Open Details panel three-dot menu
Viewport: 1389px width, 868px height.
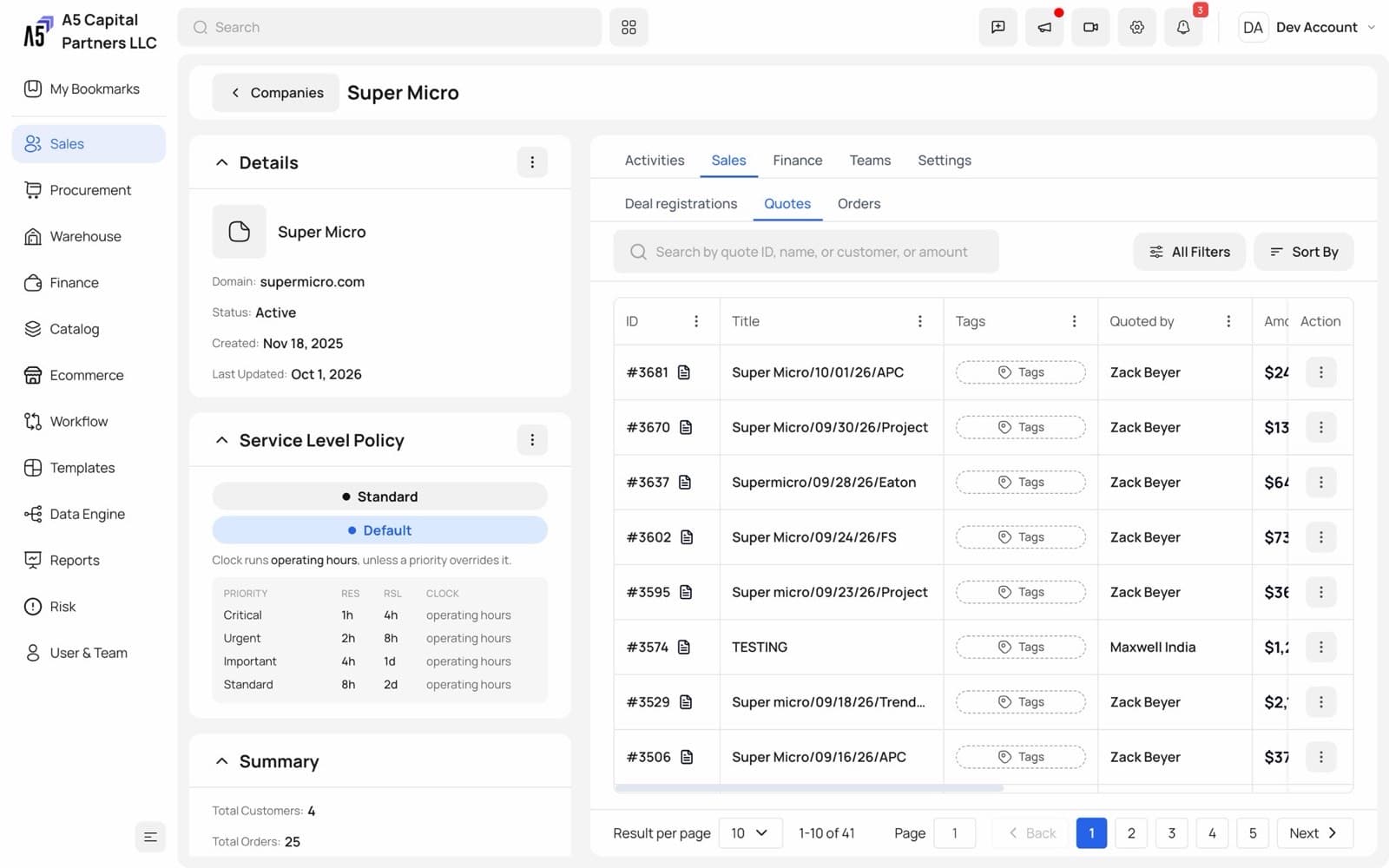tap(532, 162)
